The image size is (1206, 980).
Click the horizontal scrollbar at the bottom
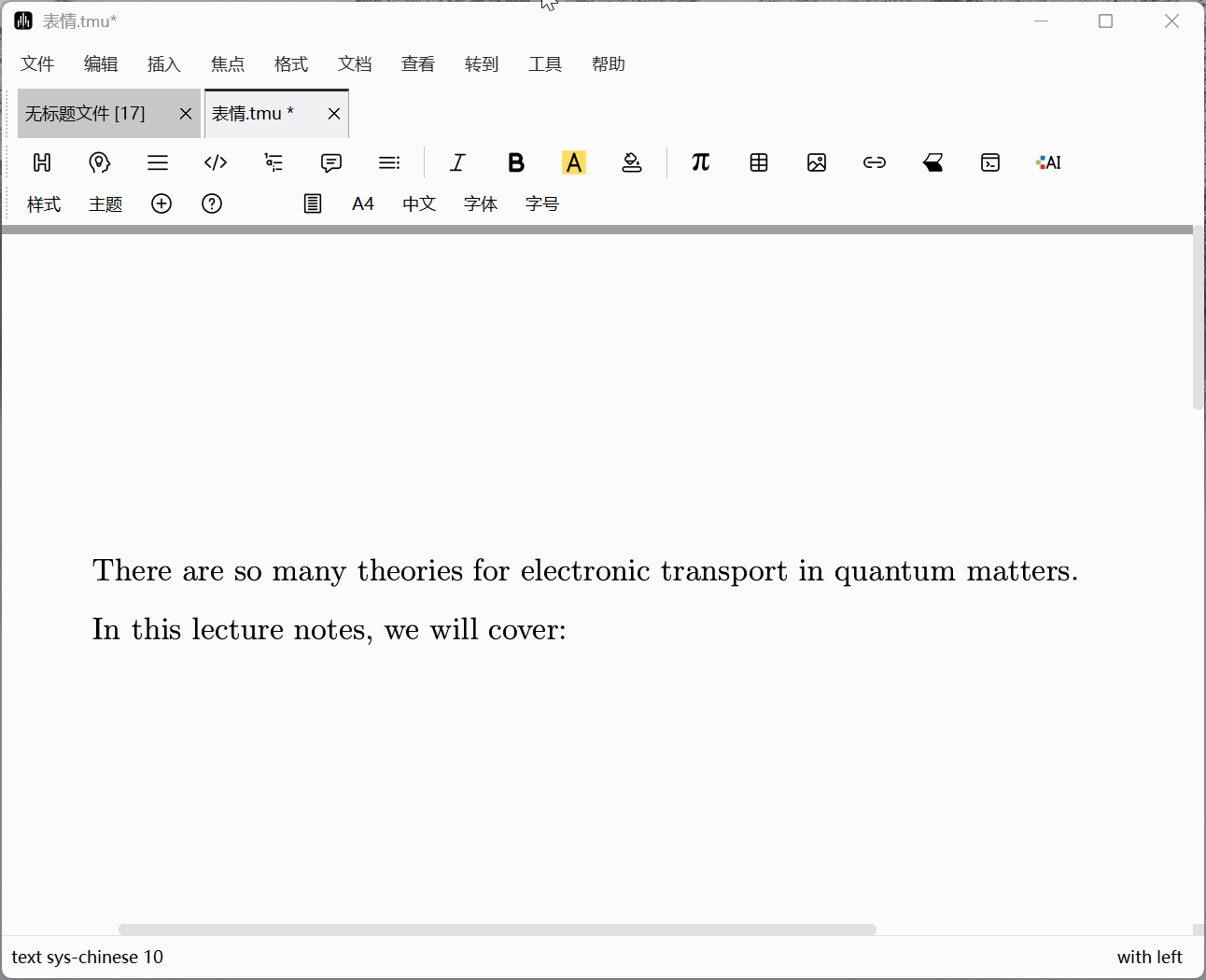tap(497, 930)
